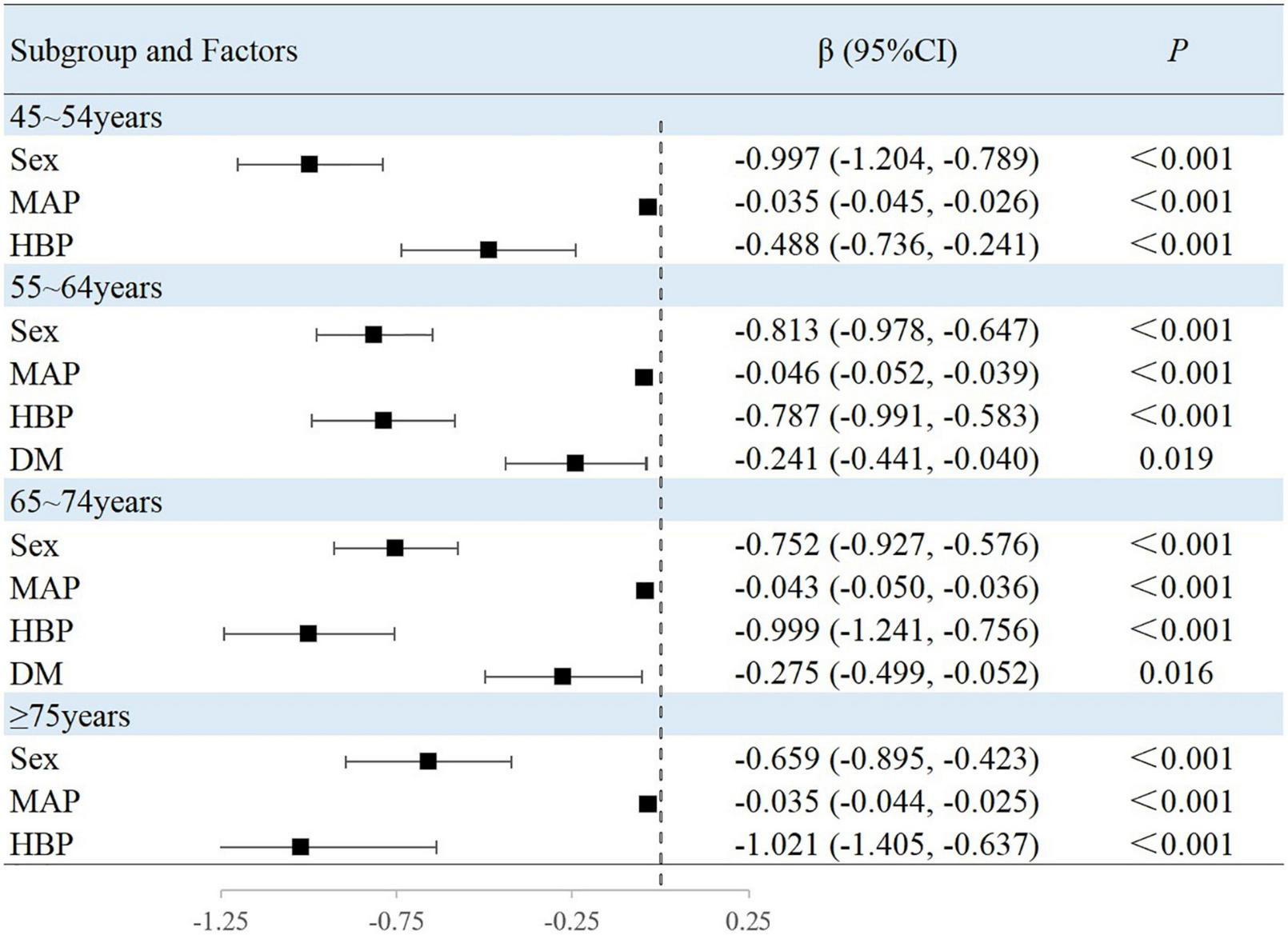This screenshot has width=1288, height=935.
Task: Click the Sex square marker in 45~54years
Action: tap(310, 165)
